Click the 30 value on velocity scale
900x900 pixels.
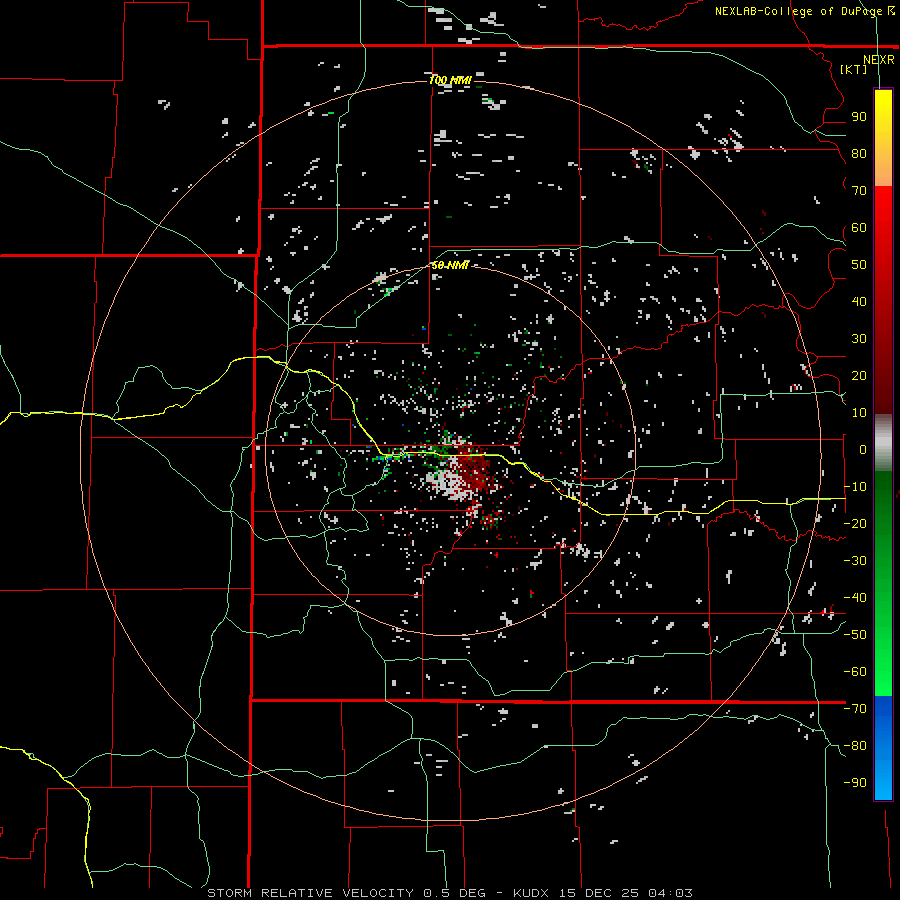(x=859, y=339)
